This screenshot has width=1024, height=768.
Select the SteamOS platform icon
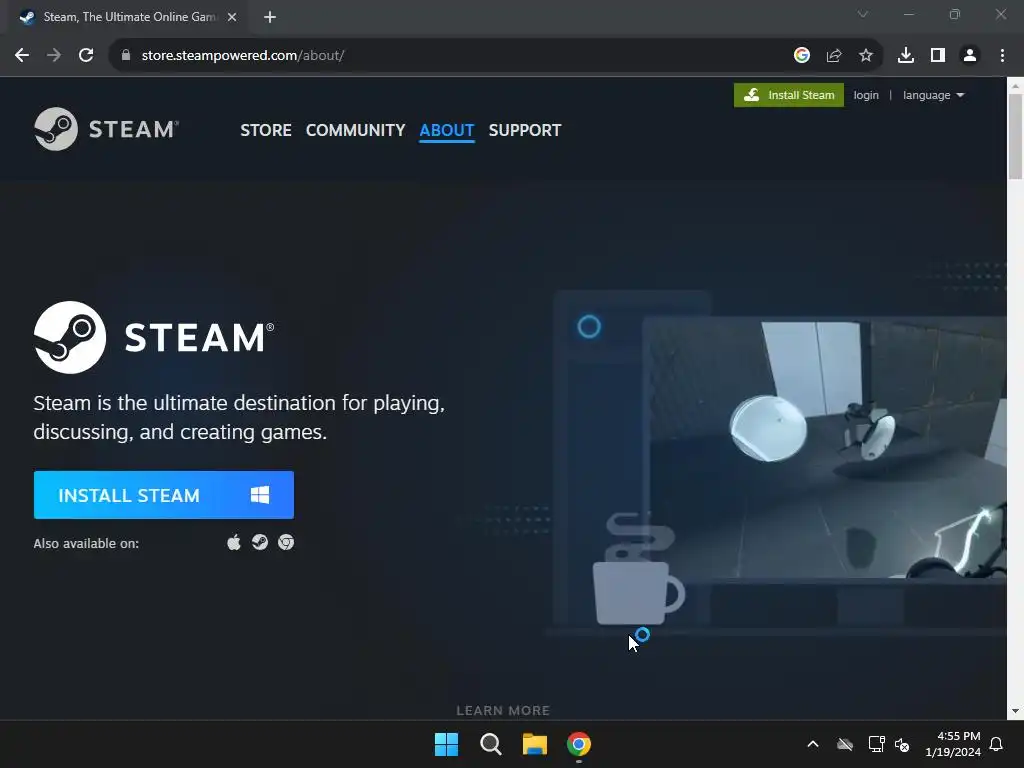click(260, 543)
